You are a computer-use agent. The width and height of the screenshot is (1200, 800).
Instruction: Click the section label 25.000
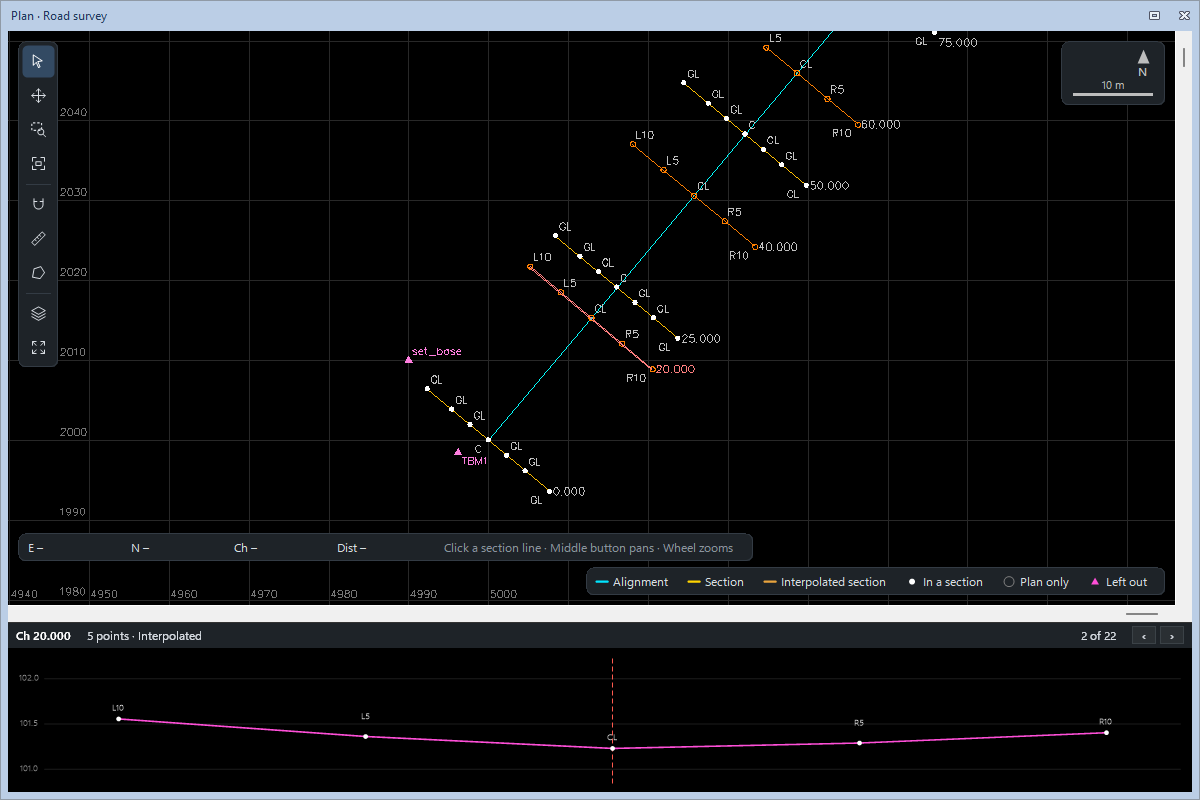point(701,339)
